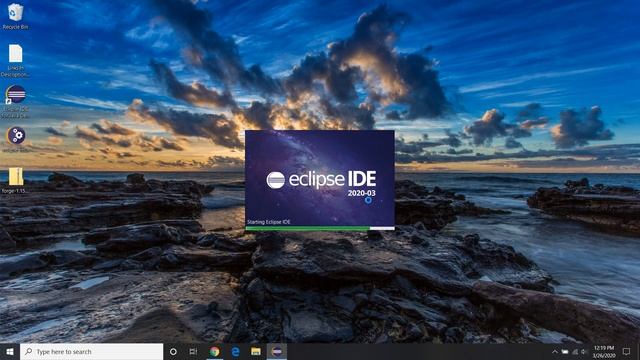Open Cortana from the taskbar
This screenshot has width=640, height=360.
173,352
